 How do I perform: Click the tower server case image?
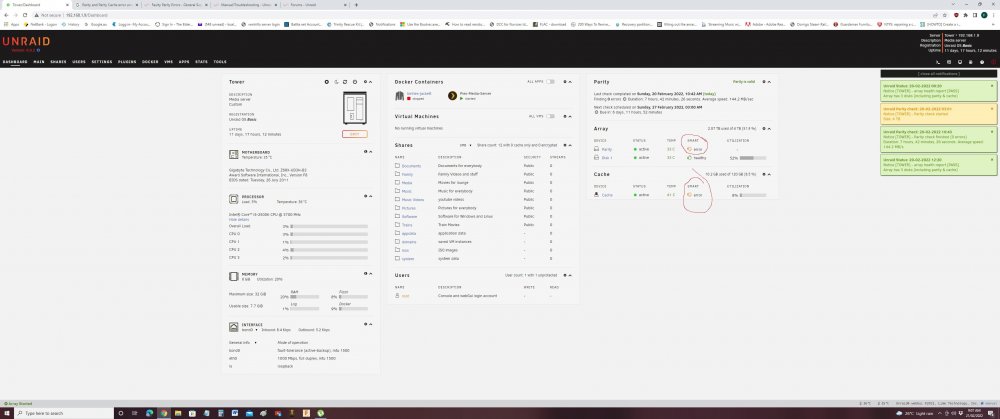355,108
